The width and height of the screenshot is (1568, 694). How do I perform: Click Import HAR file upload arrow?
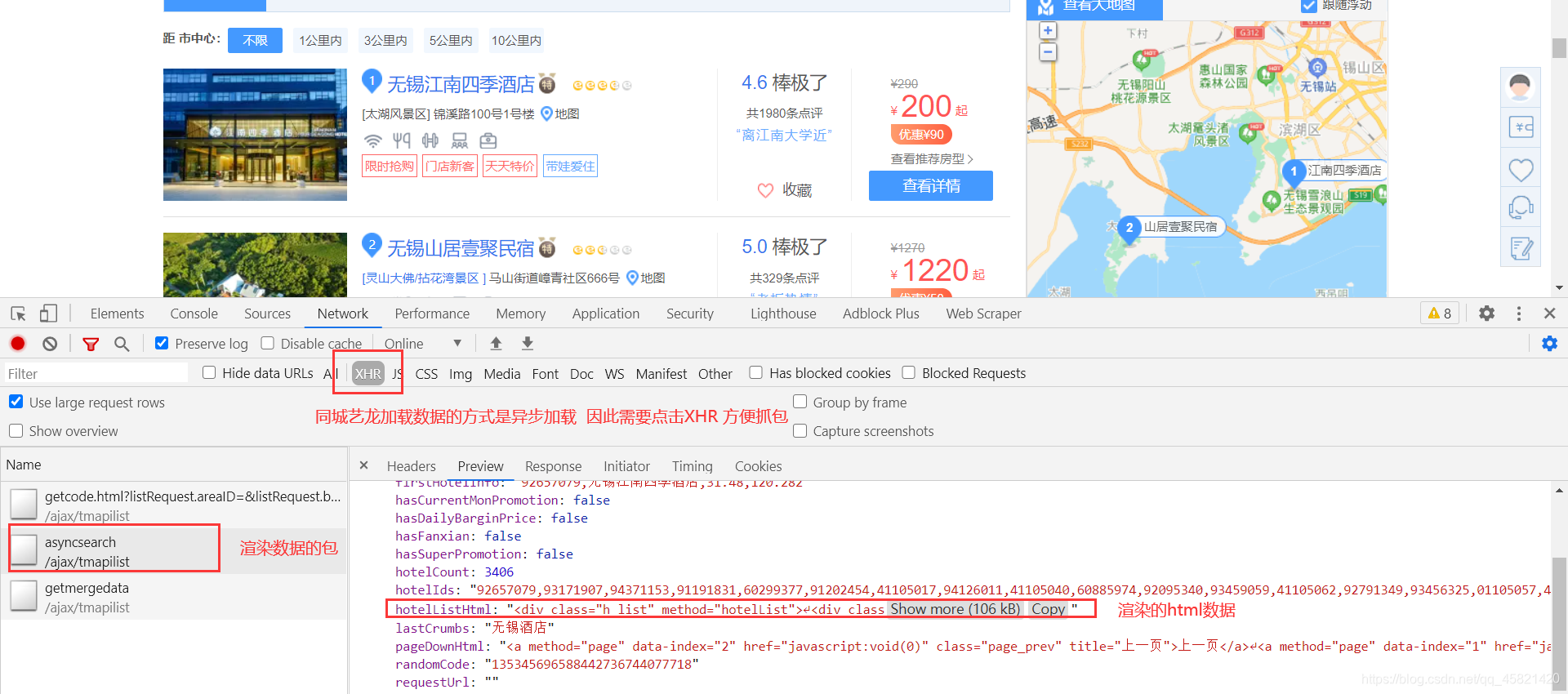click(x=496, y=344)
